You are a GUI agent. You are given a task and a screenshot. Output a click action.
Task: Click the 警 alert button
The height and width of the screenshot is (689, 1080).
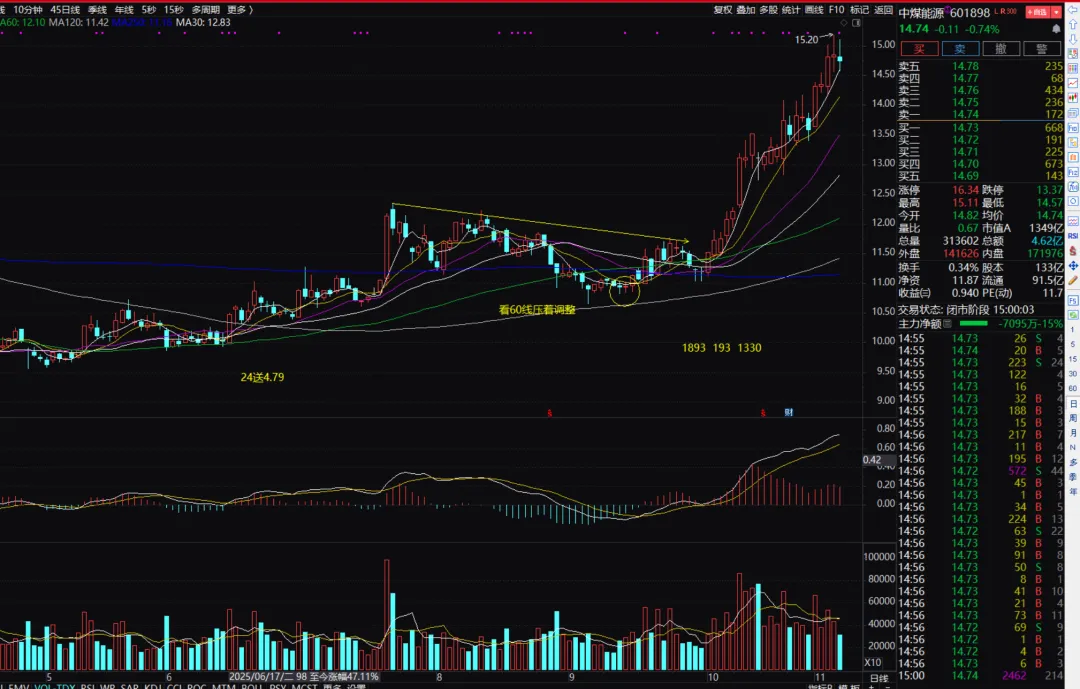tap(1042, 48)
